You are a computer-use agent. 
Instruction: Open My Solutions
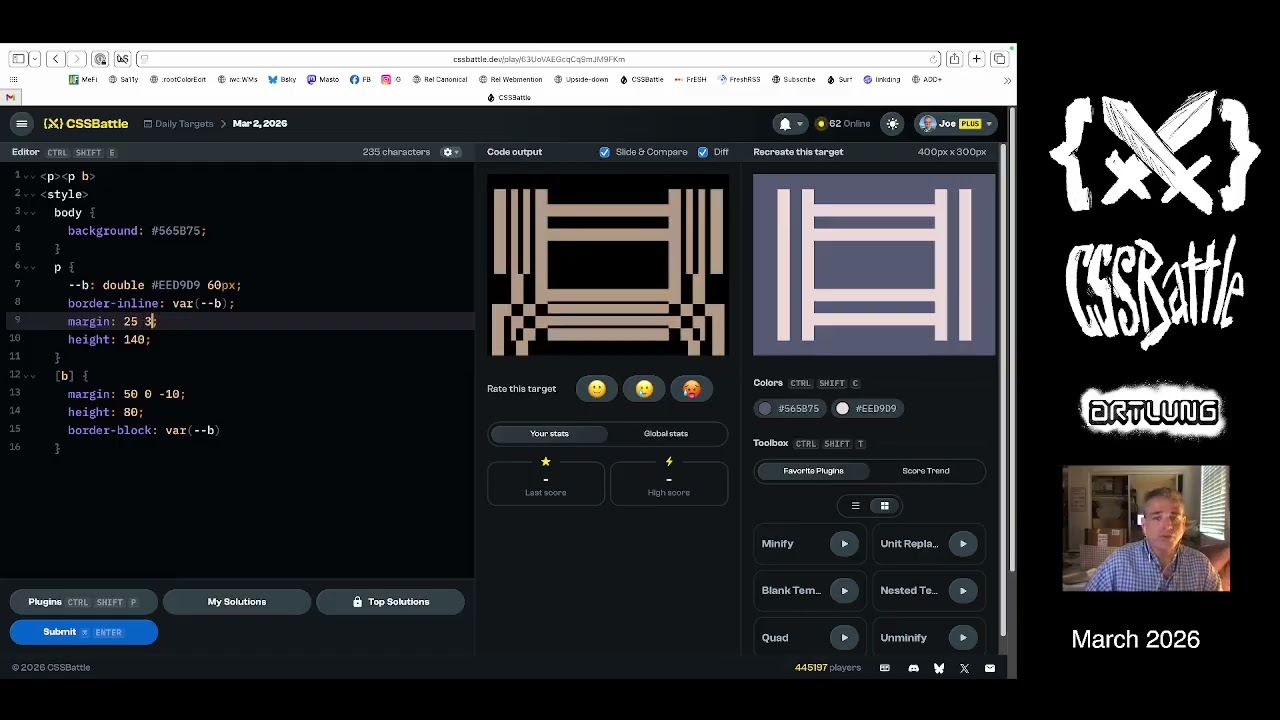[237, 602]
